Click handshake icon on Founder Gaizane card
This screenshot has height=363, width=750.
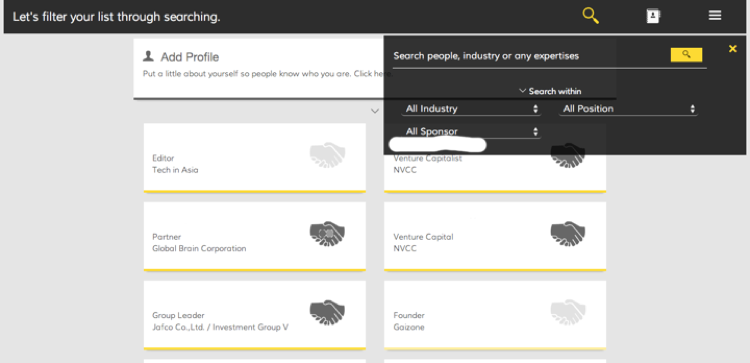coord(568,312)
